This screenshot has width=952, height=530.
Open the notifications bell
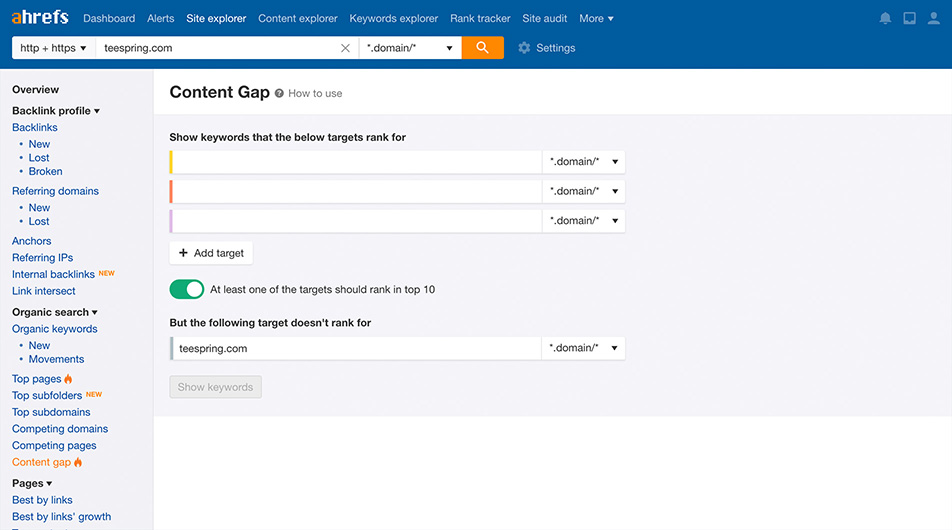click(885, 18)
